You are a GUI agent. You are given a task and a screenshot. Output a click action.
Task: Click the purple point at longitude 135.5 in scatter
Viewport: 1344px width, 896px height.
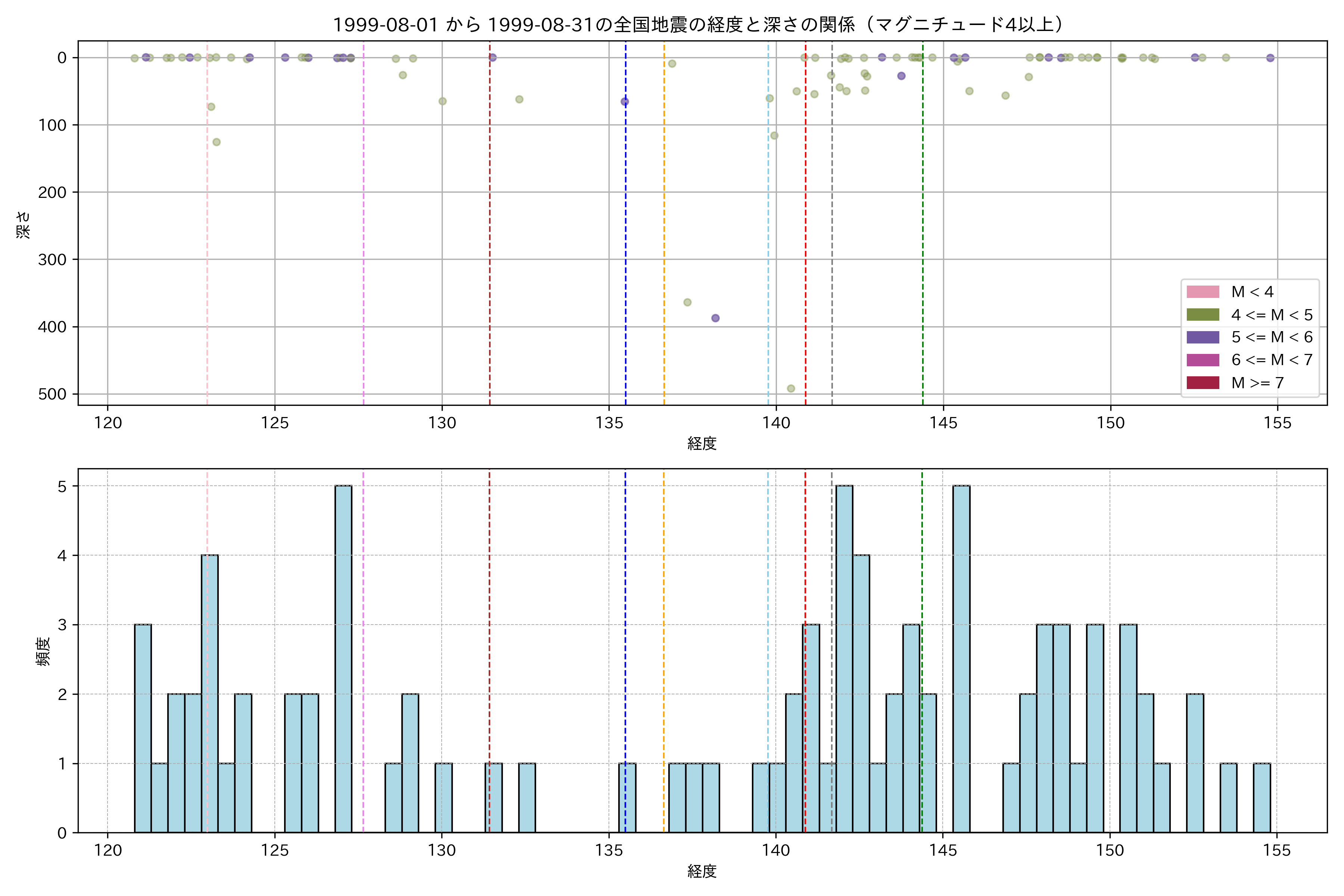click(x=625, y=102)
